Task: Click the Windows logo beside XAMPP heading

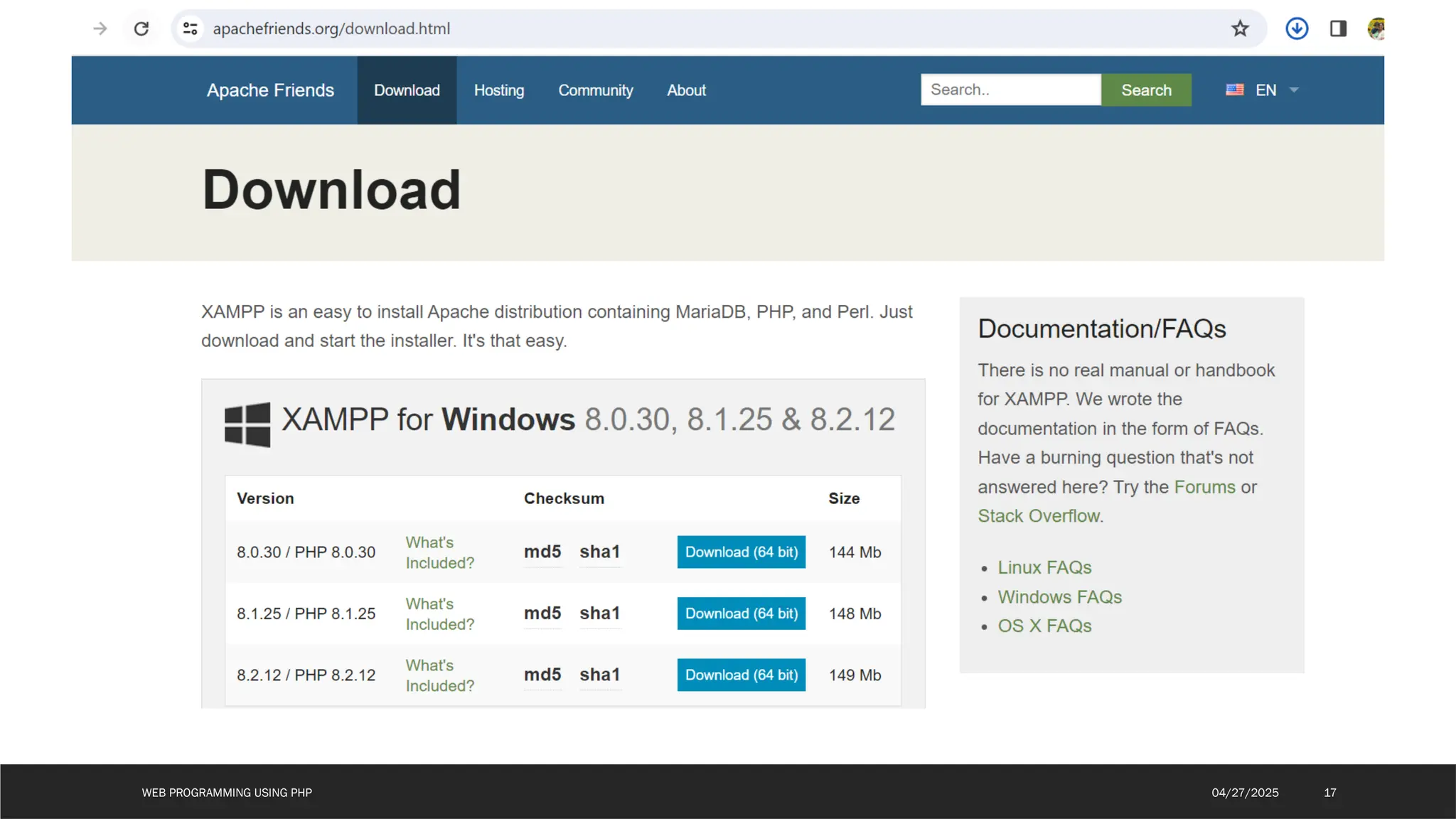Action: (247, 424)
